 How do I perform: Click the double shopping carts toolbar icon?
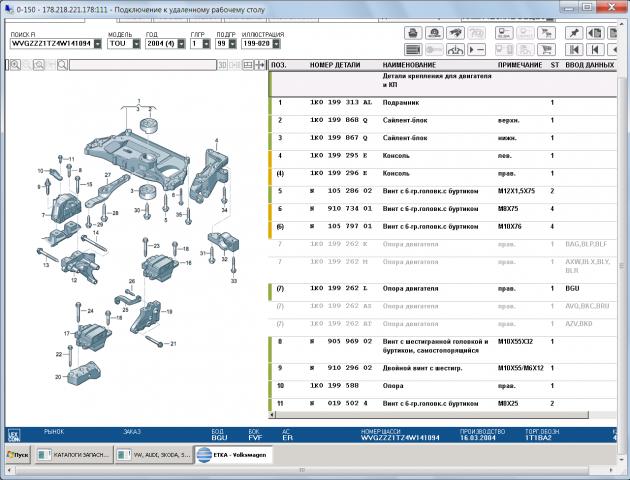coord(546,33)
